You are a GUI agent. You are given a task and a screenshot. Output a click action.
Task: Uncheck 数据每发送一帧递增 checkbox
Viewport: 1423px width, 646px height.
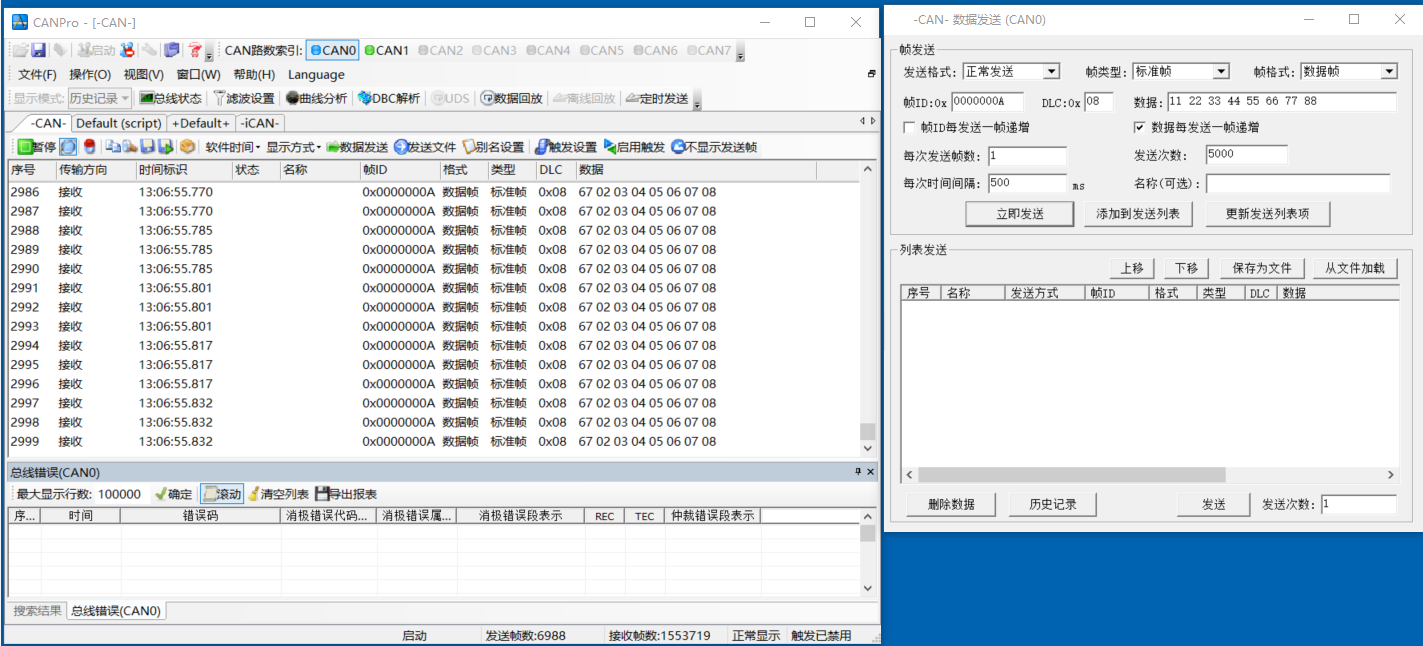pos(1139,128)
